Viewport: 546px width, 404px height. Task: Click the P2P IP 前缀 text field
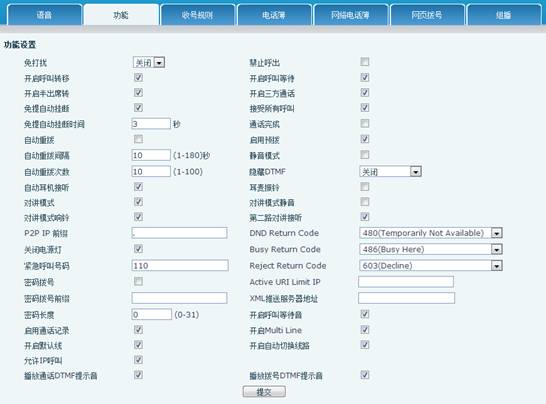pyautogui.click(x=179, y=233)
